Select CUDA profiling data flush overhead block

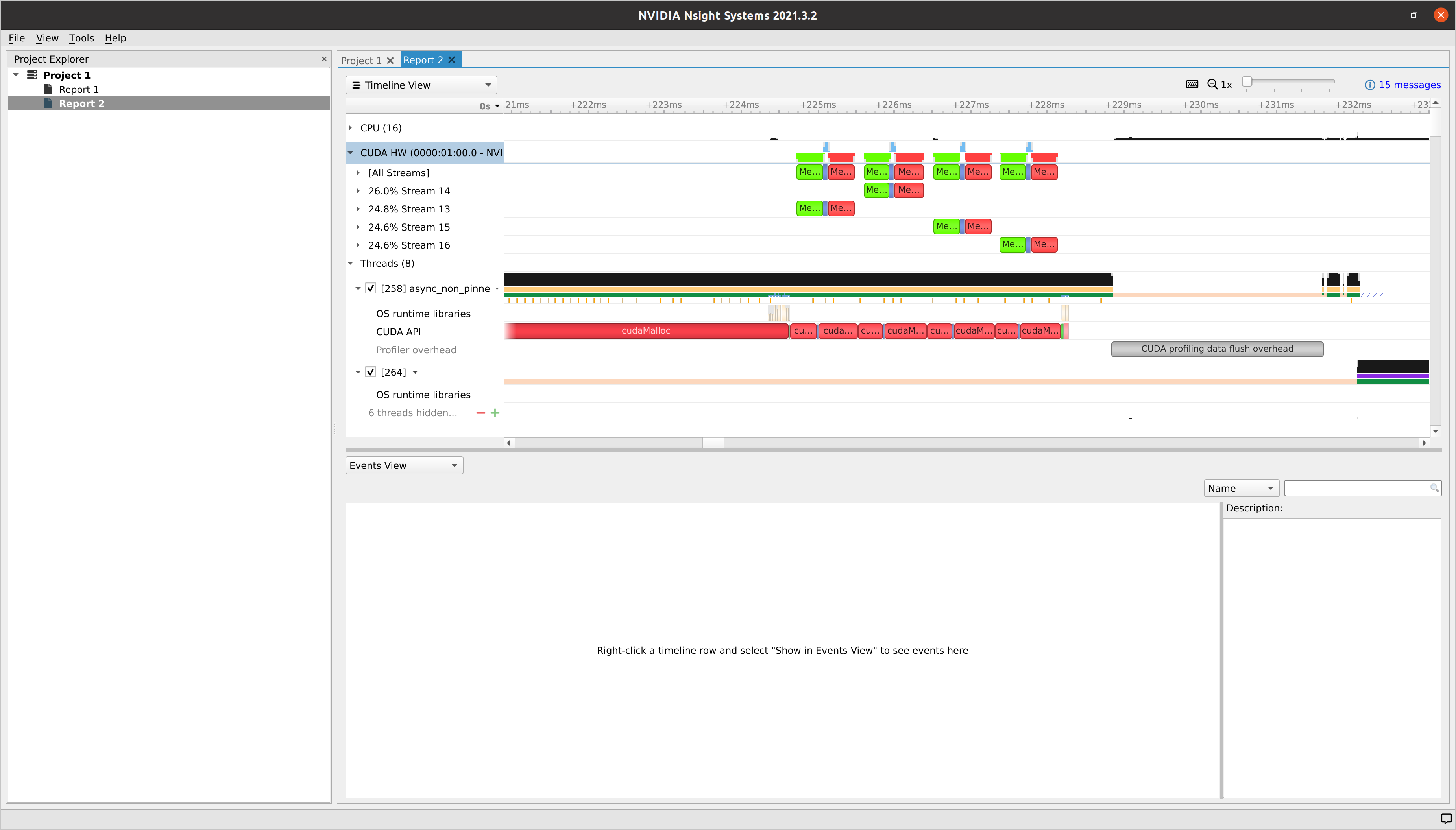1217,349
